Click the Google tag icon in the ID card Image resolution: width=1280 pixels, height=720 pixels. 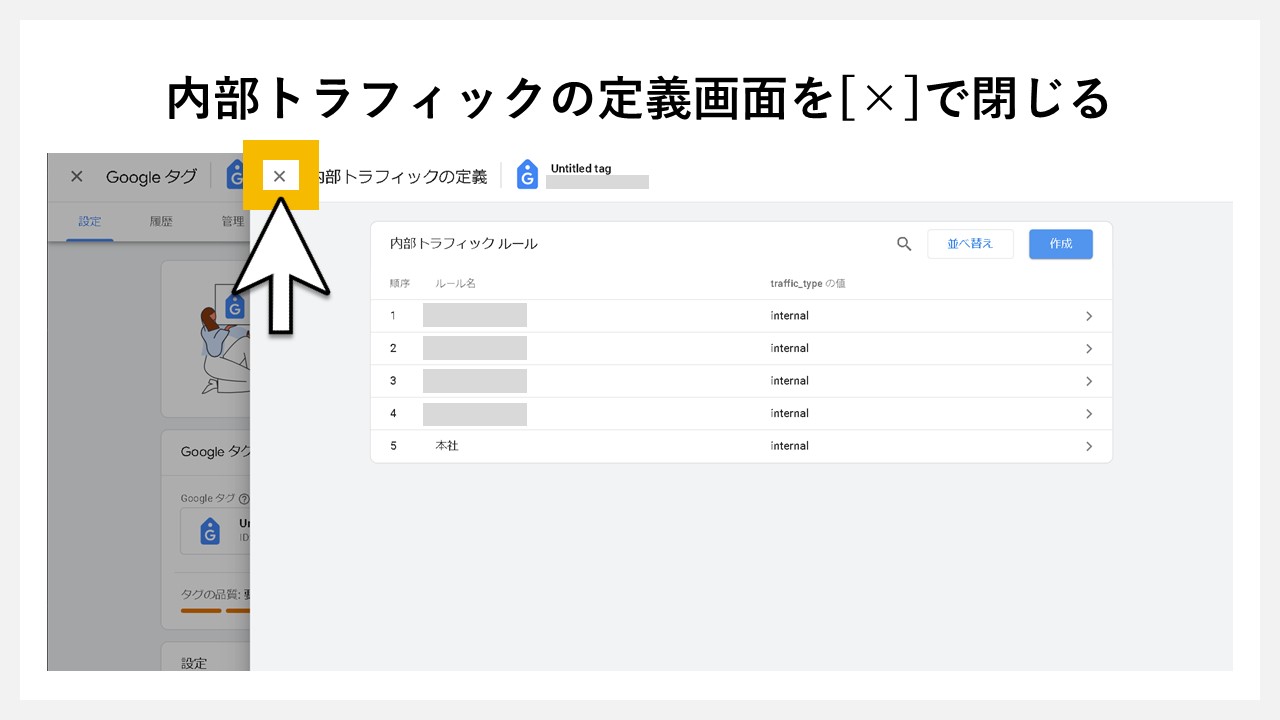210,531
